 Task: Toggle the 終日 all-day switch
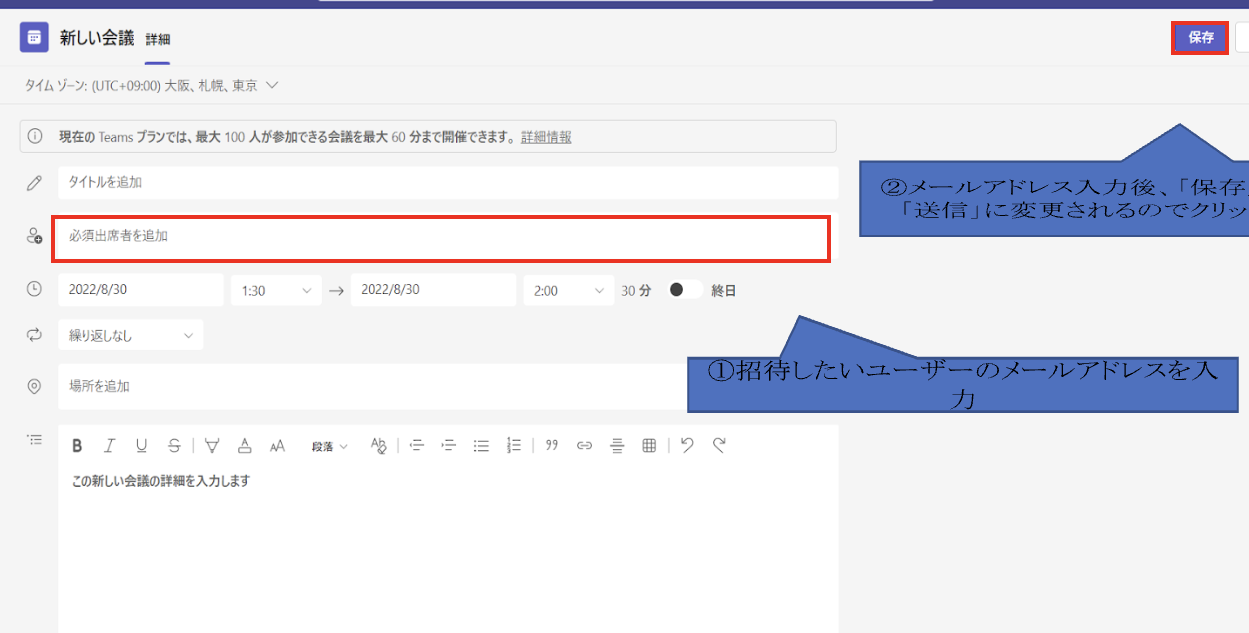685,290
